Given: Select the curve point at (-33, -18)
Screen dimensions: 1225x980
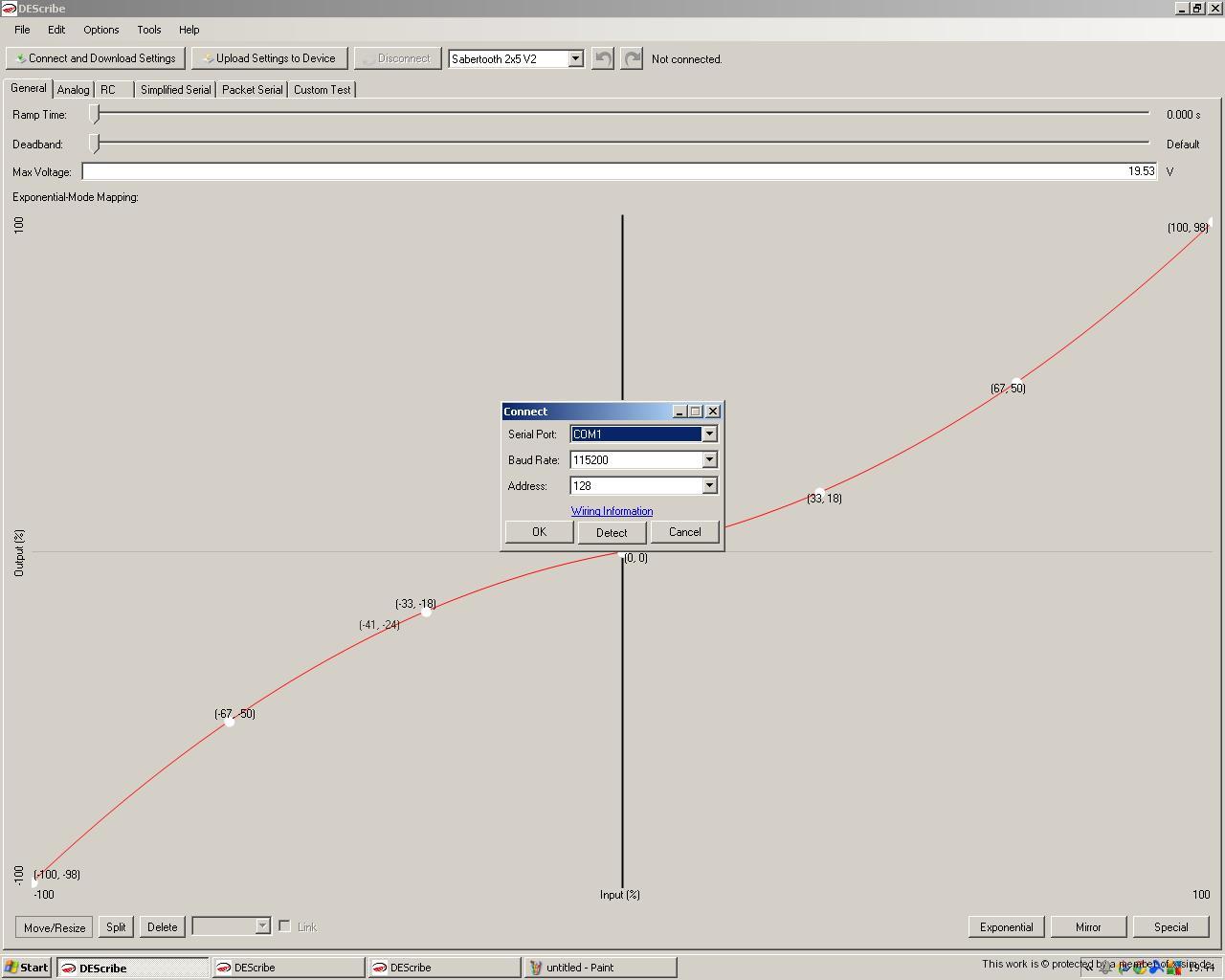Looking at the screenshot, I should click(x=427, y=612).
